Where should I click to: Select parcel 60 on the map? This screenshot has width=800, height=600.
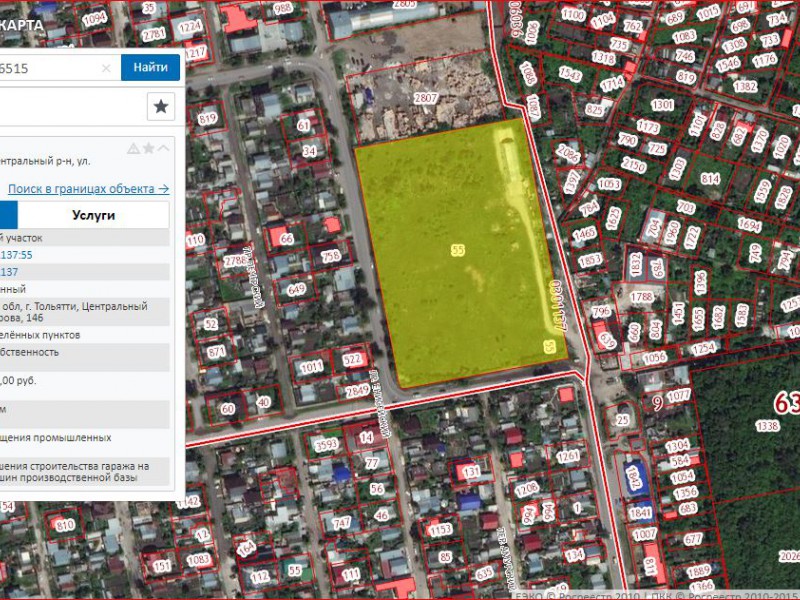pyautogui.click(x=228, y=409)
